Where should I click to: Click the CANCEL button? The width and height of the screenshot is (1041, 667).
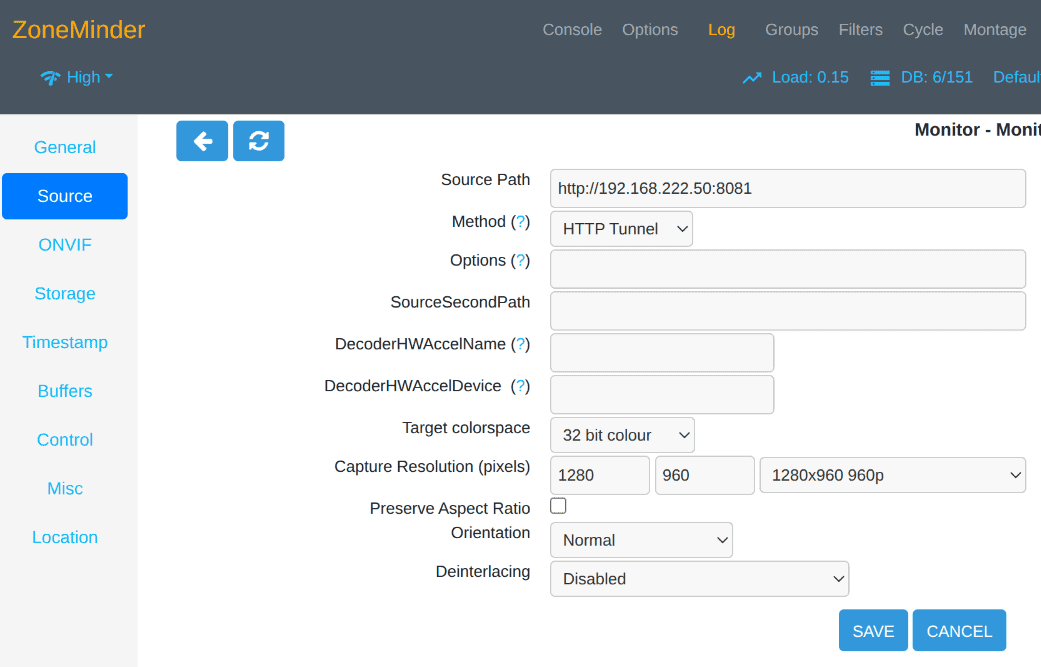click(958, 630)
